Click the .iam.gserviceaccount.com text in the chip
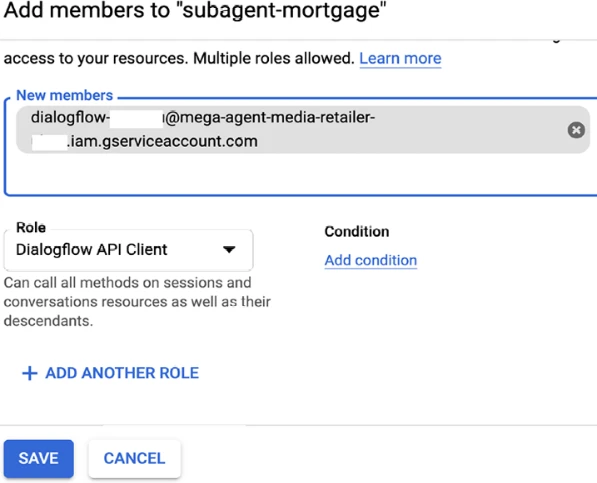Screen dimensions: 597x483 click(163, 142)
